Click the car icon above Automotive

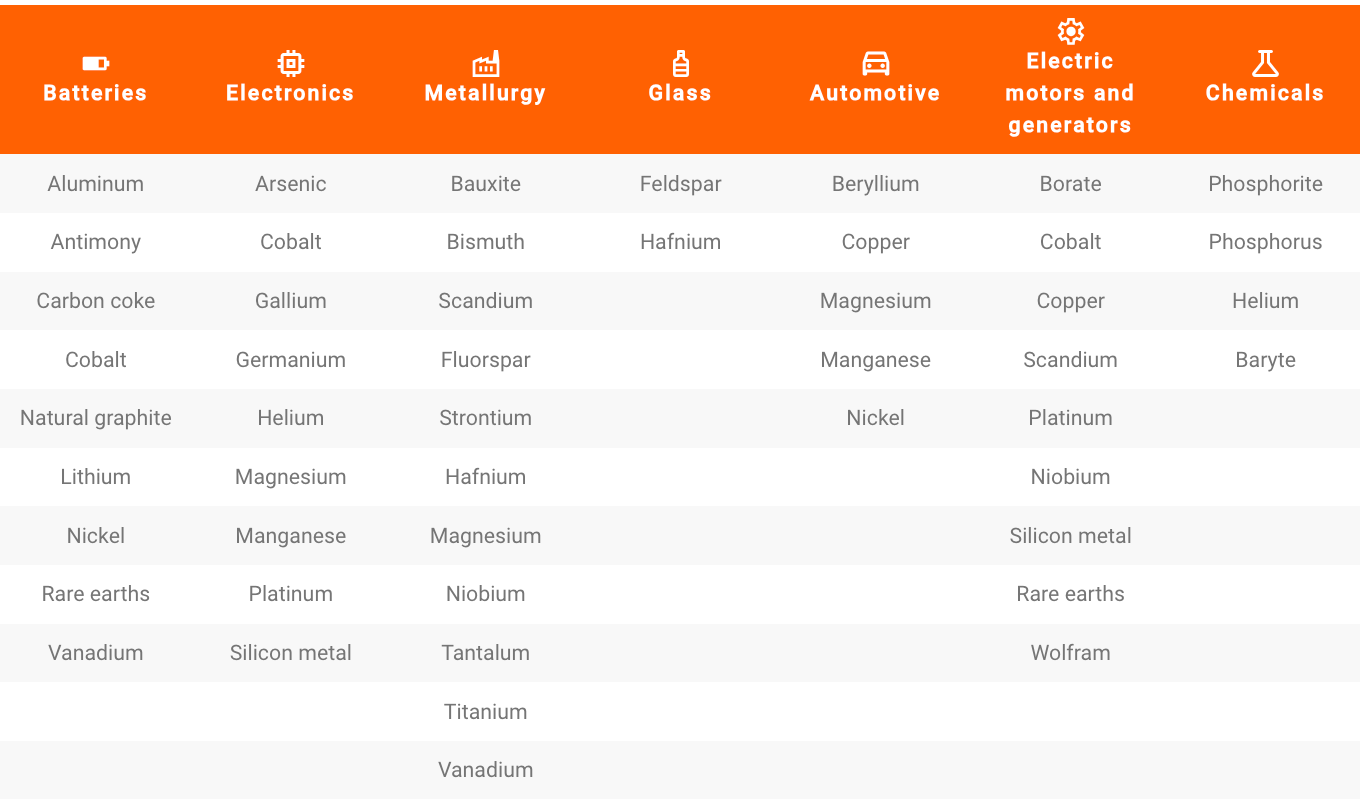875,64
